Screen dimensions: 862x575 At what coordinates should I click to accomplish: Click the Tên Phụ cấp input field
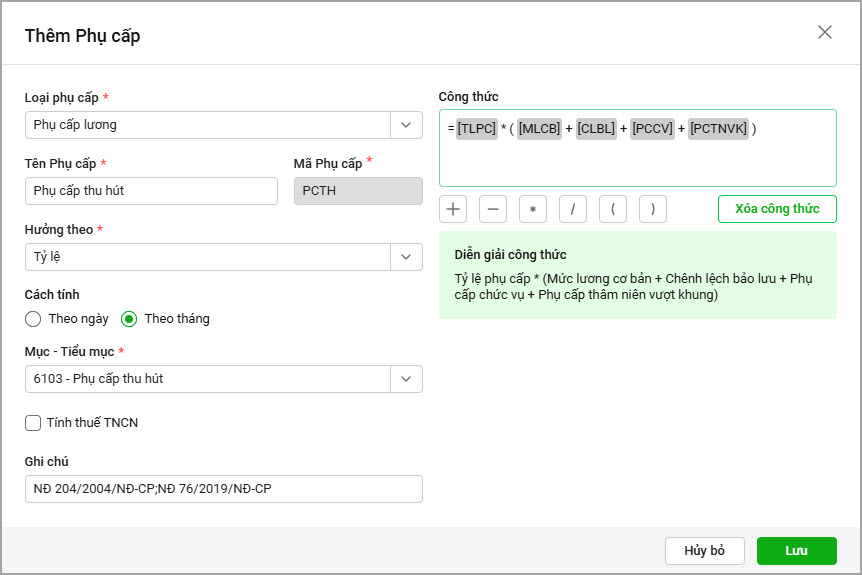click(151, 191)
